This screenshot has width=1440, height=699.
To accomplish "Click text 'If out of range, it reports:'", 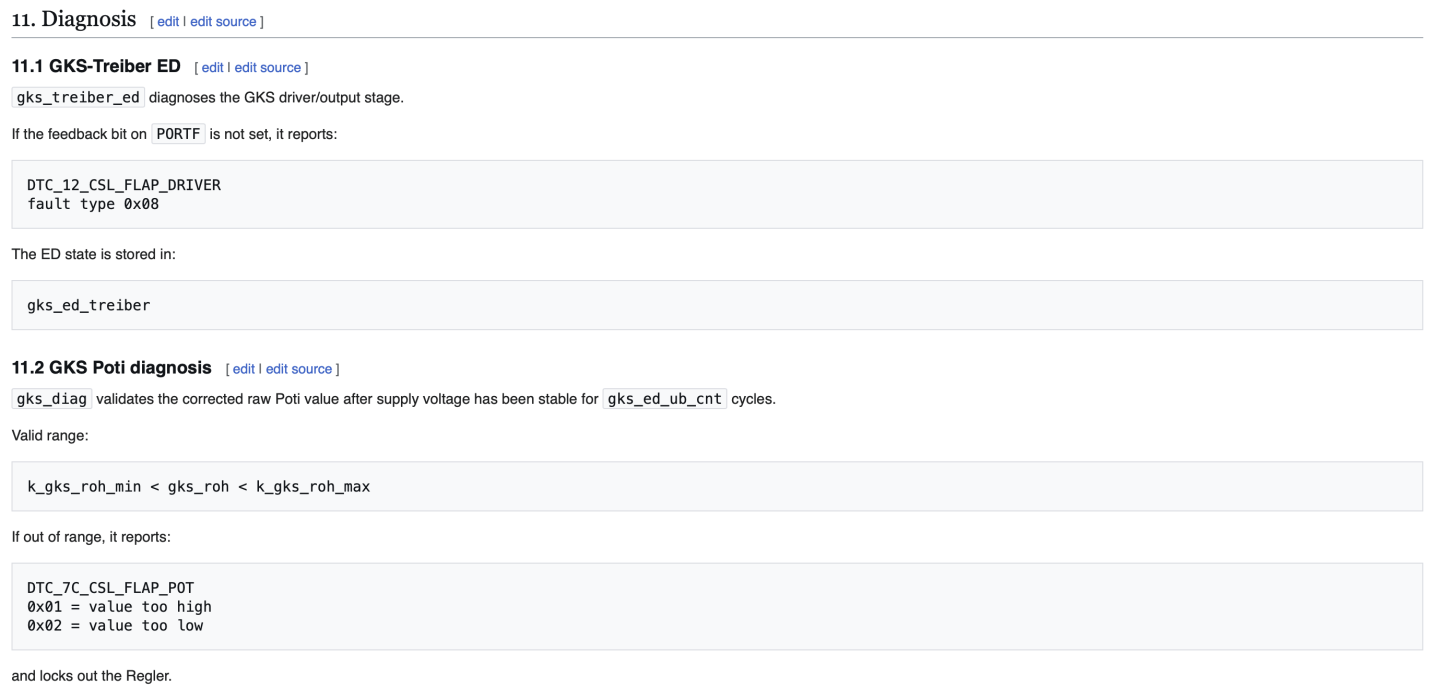I will click(x=91, y=537).
